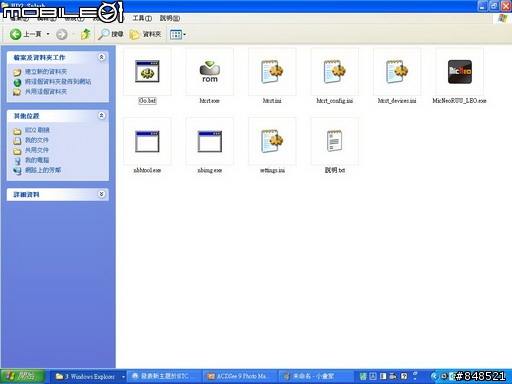Open 網路上的芳鄰 in Other Places
Viewport: 512px width, 384px height.
click(43, 170)
